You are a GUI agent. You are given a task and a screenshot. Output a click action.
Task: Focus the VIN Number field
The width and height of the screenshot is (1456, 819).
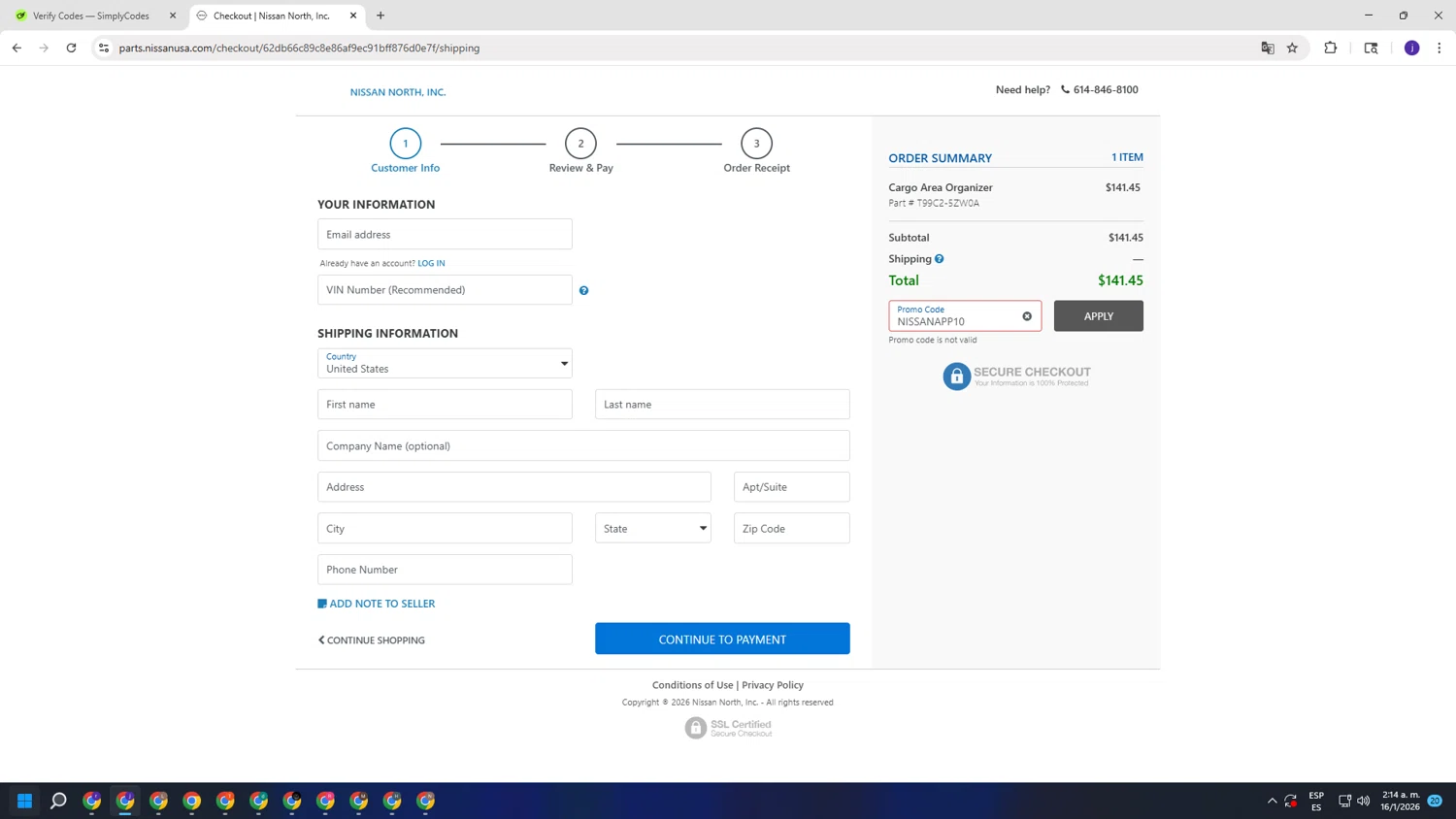pyautogui.click(x=445, y=289)
